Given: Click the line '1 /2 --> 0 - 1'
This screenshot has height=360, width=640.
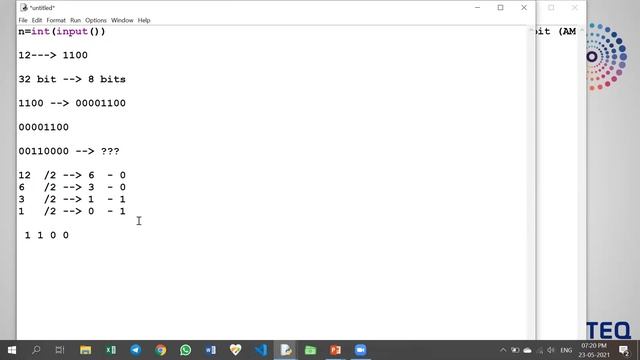Looking at the screenshot, I should pos(72,211).
